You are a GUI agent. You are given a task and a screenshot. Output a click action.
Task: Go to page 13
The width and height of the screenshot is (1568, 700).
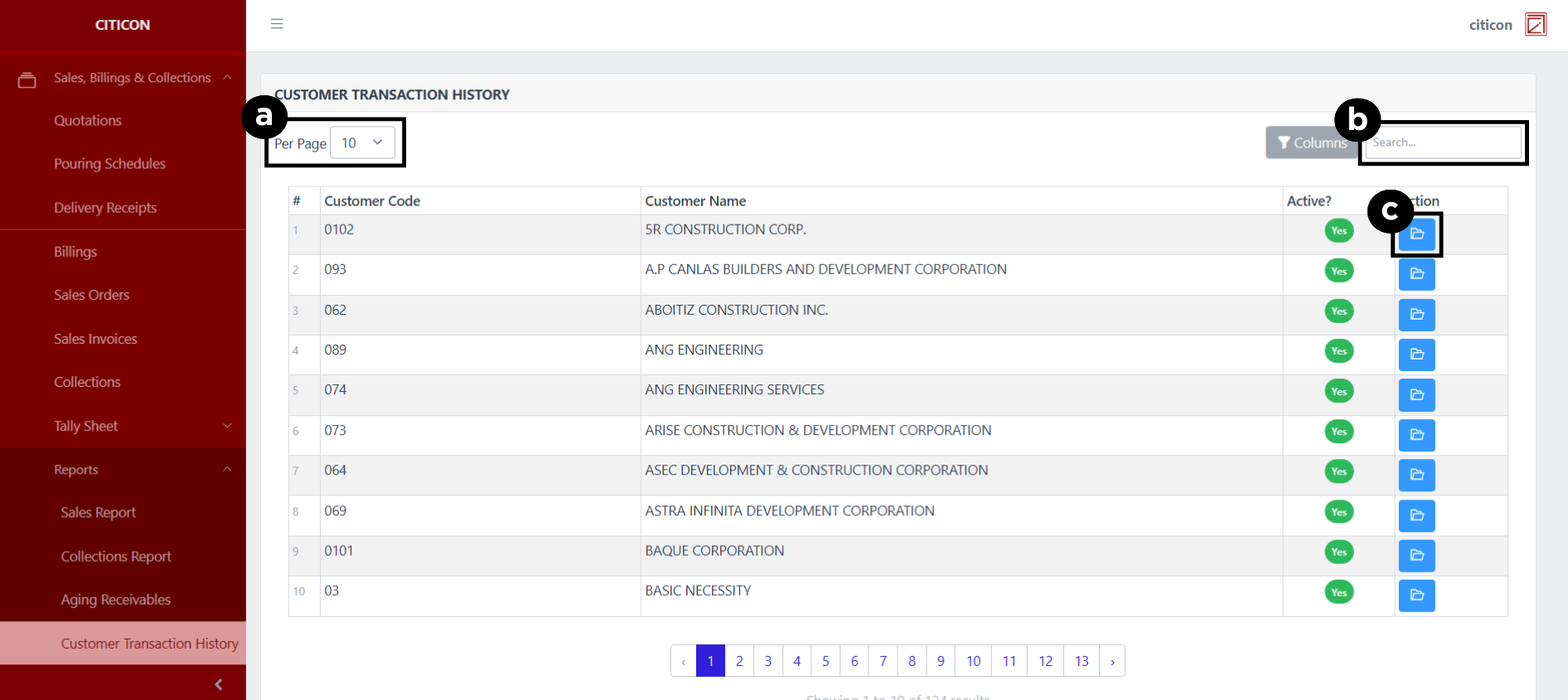(x=1082, y=661)
